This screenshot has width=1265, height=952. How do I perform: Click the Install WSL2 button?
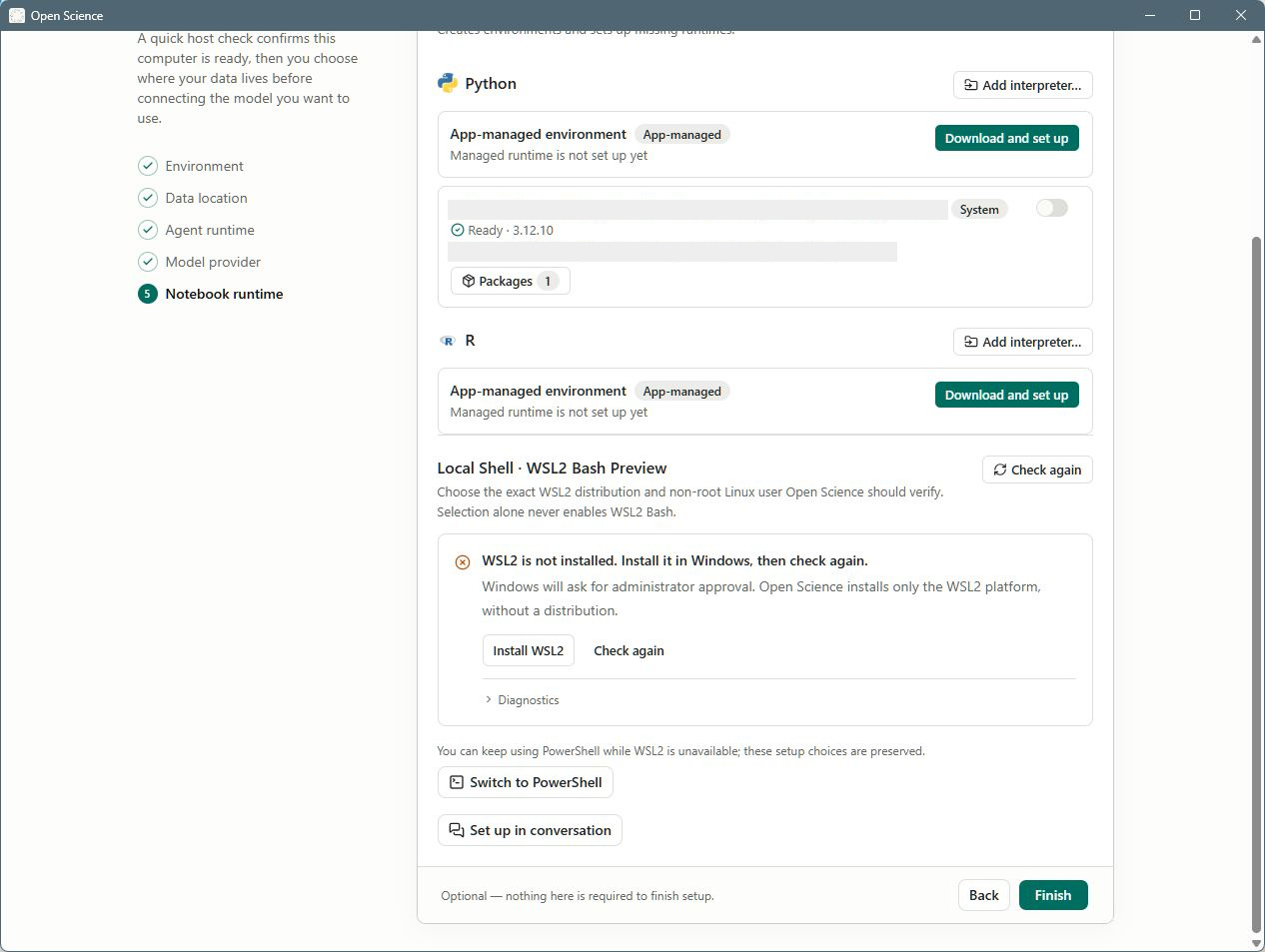tap(528, 650)
